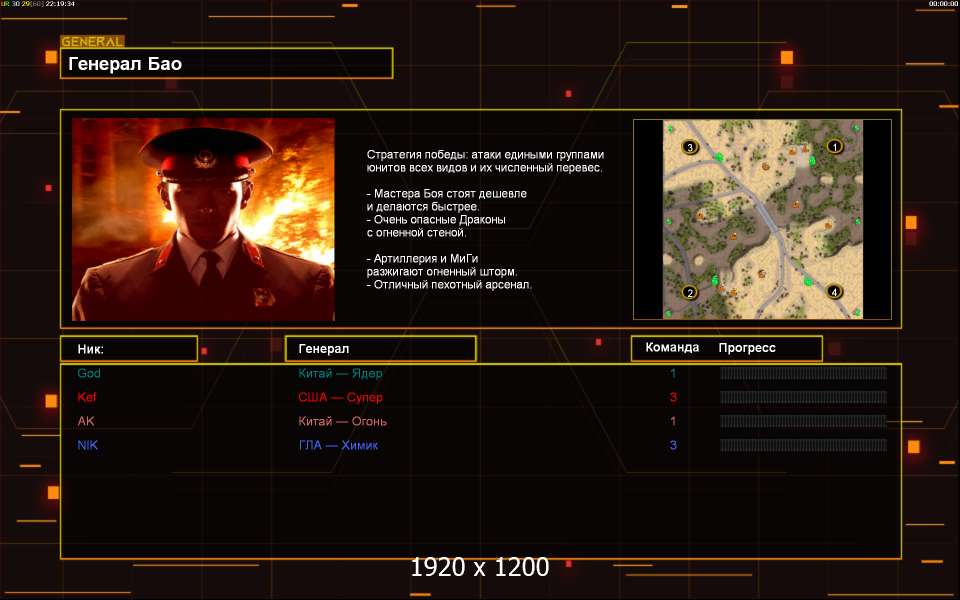Click the line 'Артиллерия и МиГи'

(x=422, y=258)
